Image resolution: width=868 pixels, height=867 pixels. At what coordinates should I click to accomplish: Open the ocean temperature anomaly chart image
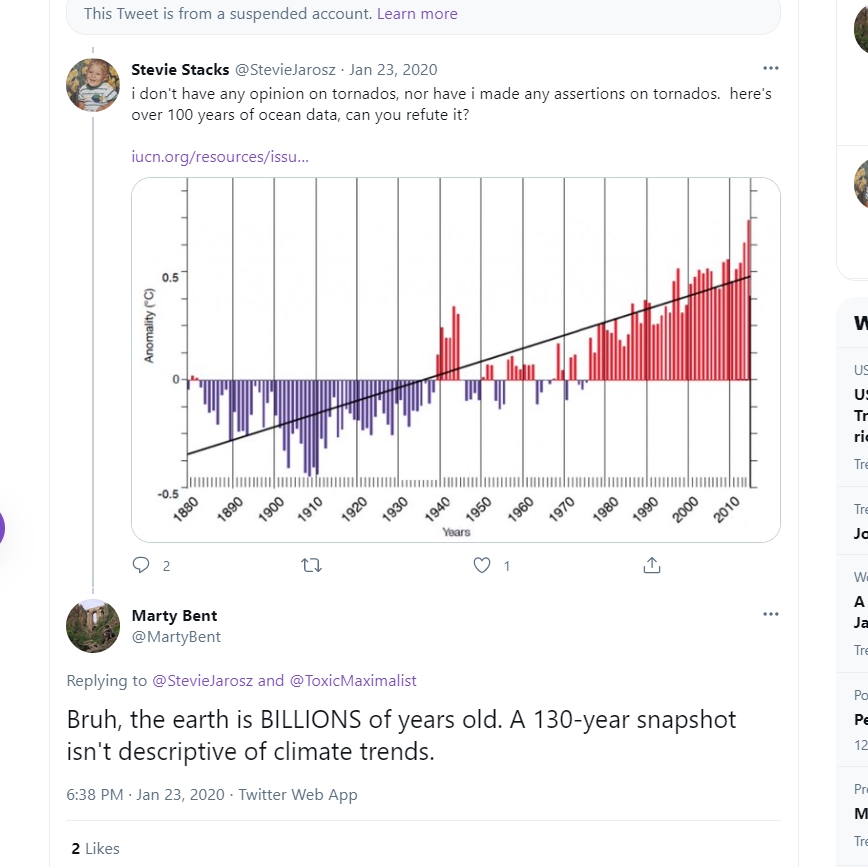click(x=456, y=360)
